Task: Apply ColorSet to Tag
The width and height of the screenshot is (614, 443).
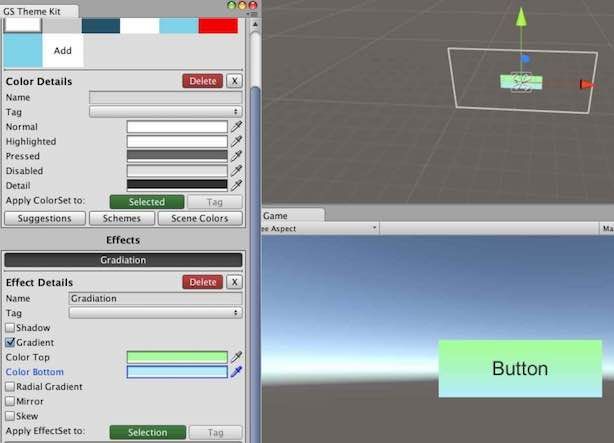Action: pos(215,202)
